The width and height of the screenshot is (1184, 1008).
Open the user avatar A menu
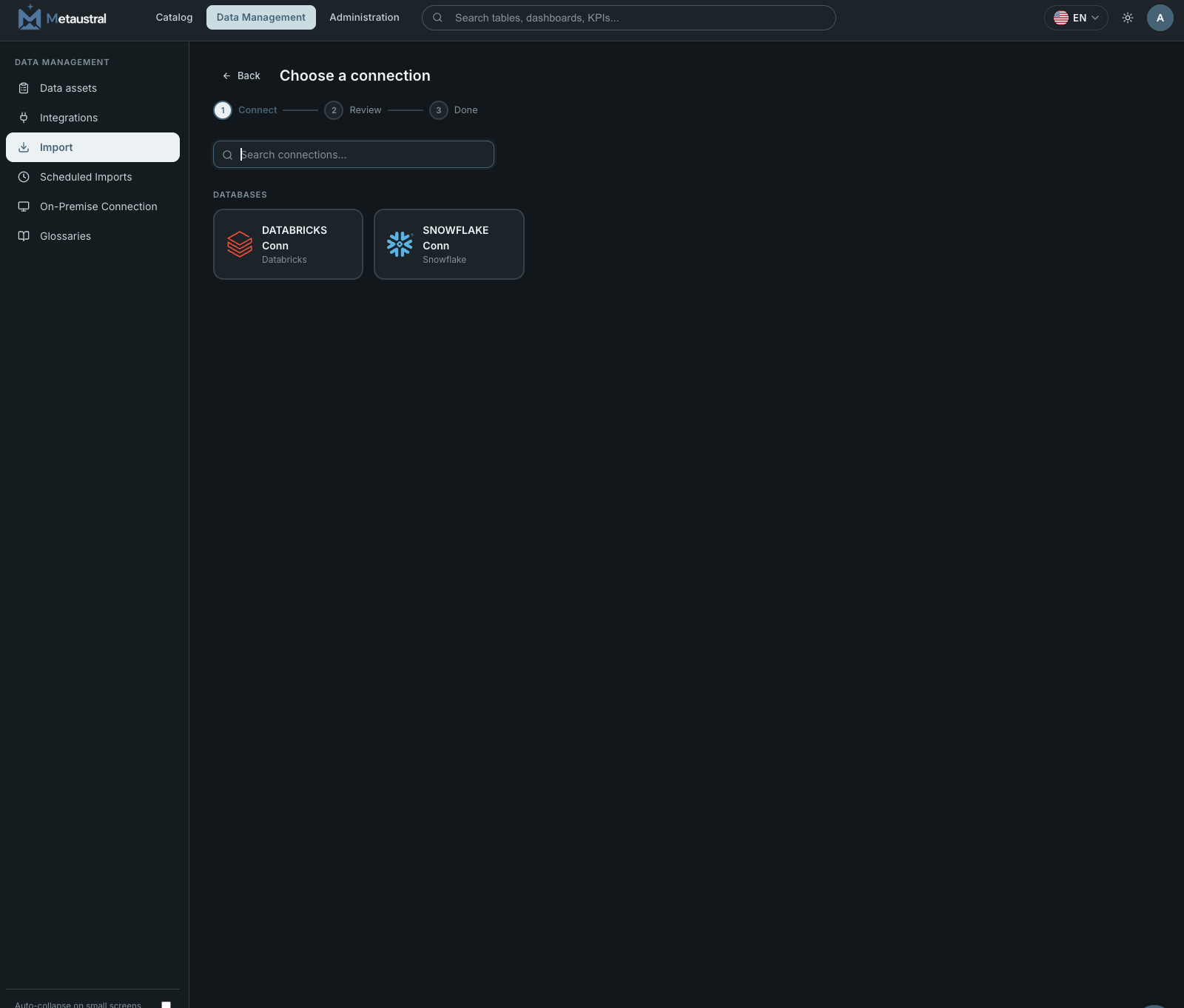(x=1160, y=18)
